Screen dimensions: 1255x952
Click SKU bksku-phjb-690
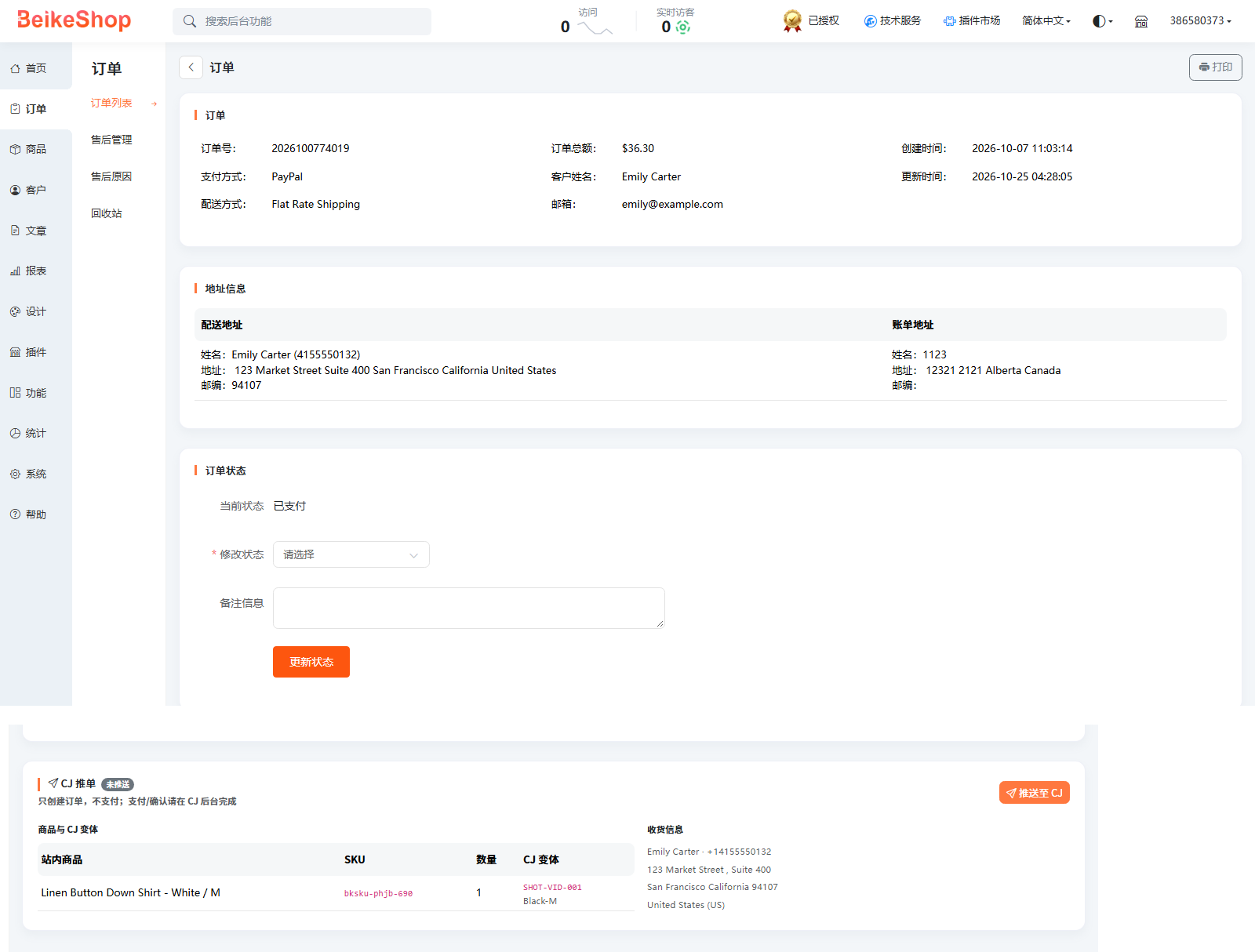pyautogui.click(x=378, y=893)
